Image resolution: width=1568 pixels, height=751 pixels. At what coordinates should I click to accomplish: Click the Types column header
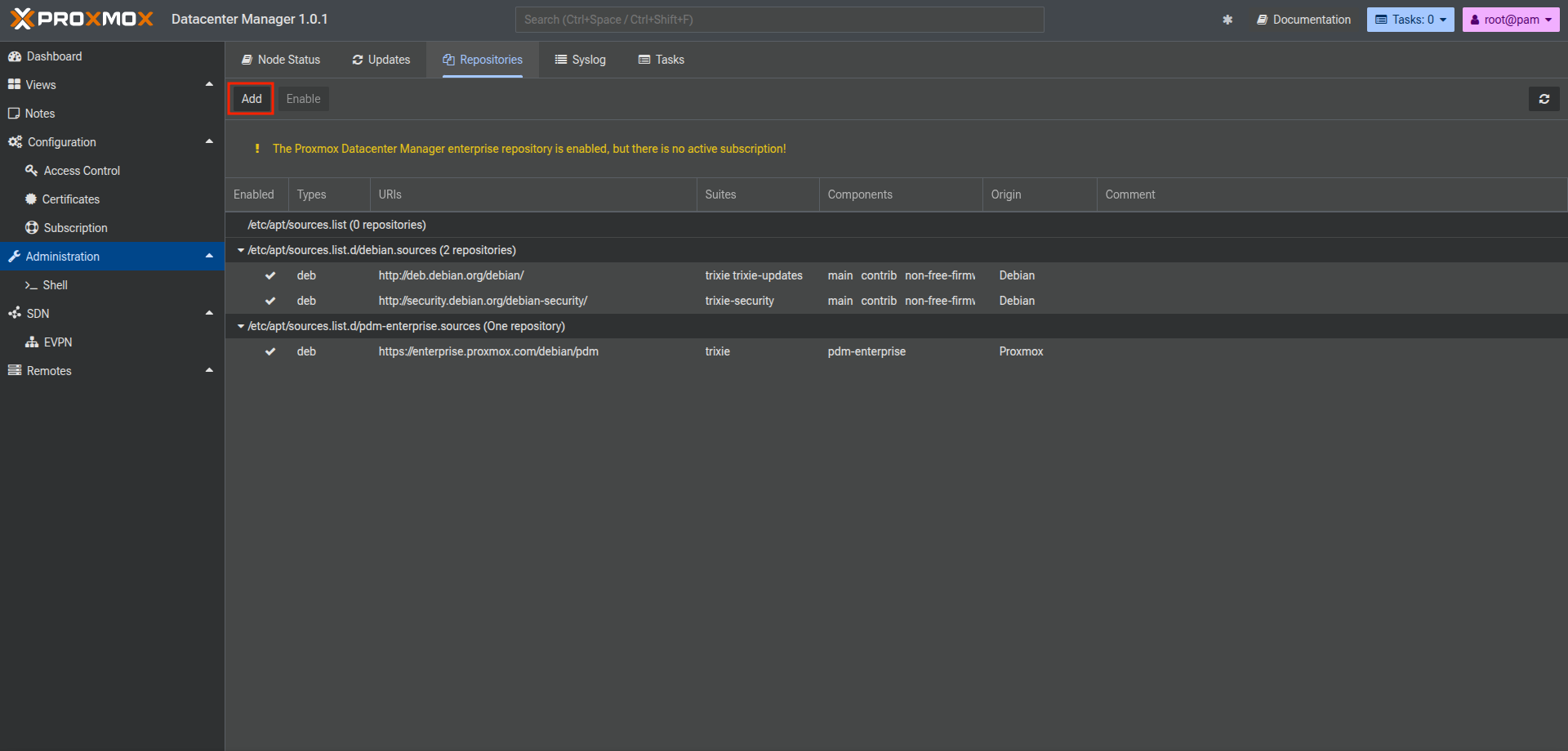(x=329, y=194)
